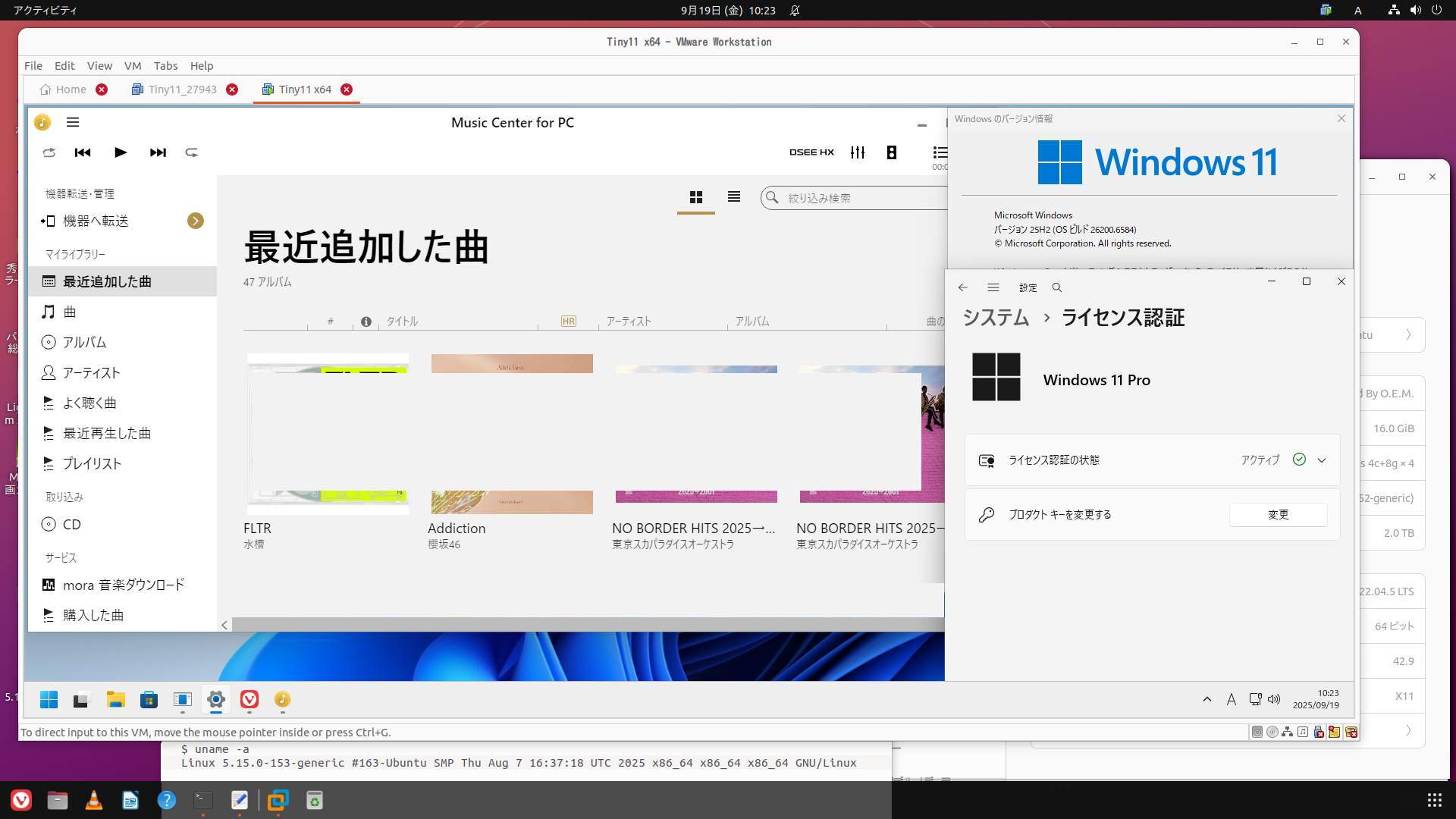Viewport: 1456px width, 819px height.
Task: Go to previous track
Action: 83,152
